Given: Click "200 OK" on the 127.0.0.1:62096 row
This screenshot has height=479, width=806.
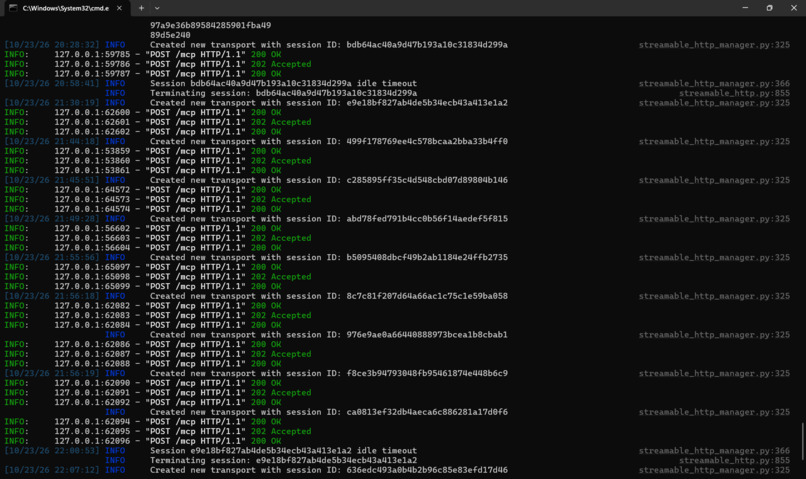Looking at the screenshot, I should point(266,441).
